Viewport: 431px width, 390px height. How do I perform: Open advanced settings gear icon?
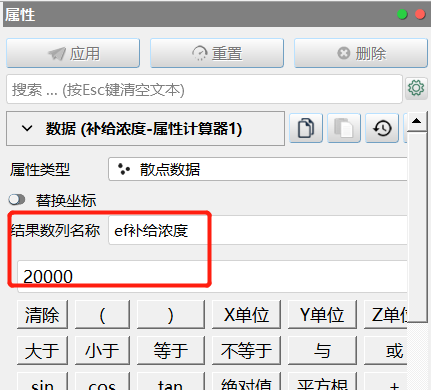pyautogui.click(x=416, y=88)
